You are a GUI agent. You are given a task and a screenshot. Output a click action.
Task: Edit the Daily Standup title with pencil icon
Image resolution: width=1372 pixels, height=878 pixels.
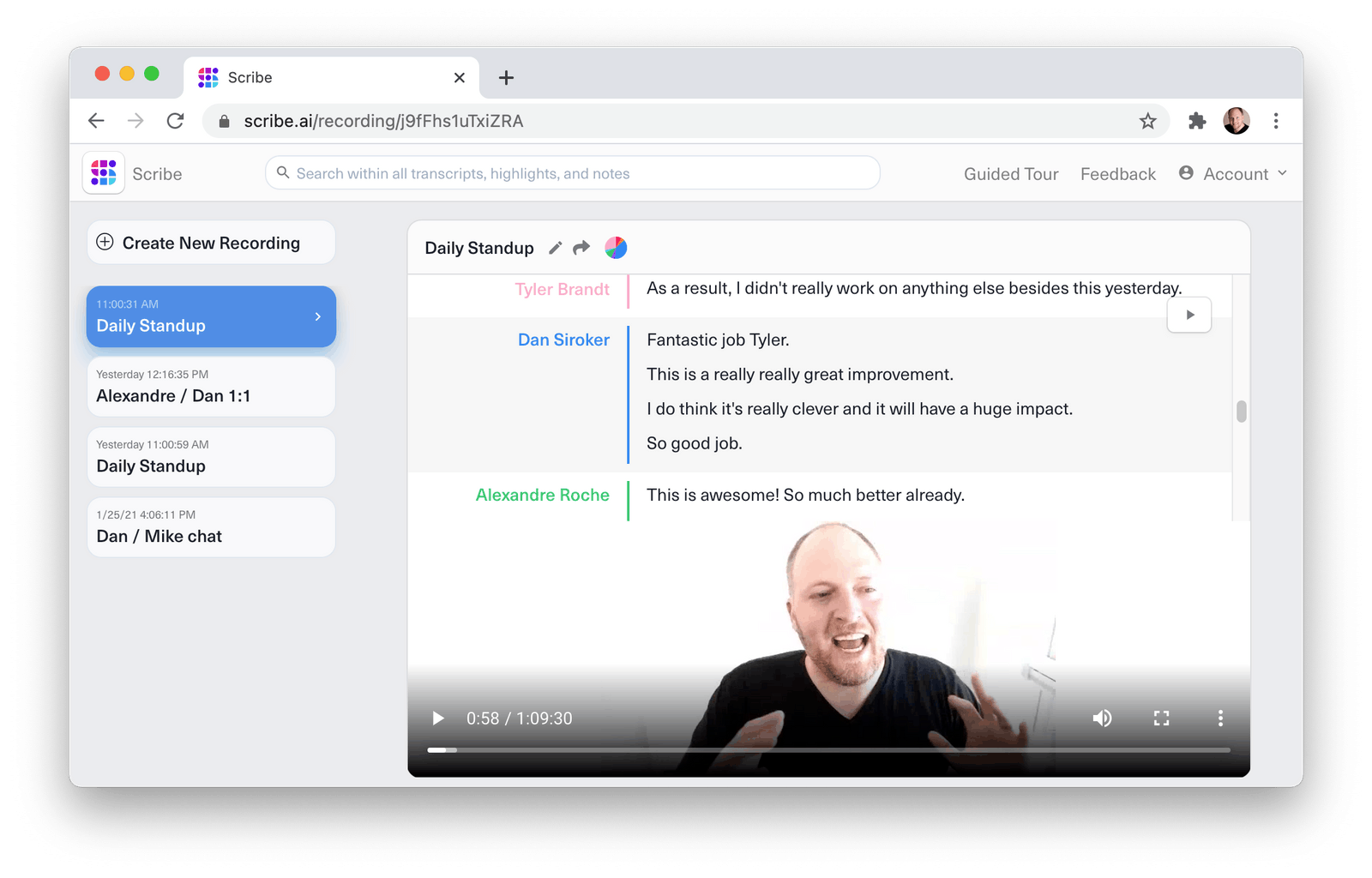click(556, 248)
